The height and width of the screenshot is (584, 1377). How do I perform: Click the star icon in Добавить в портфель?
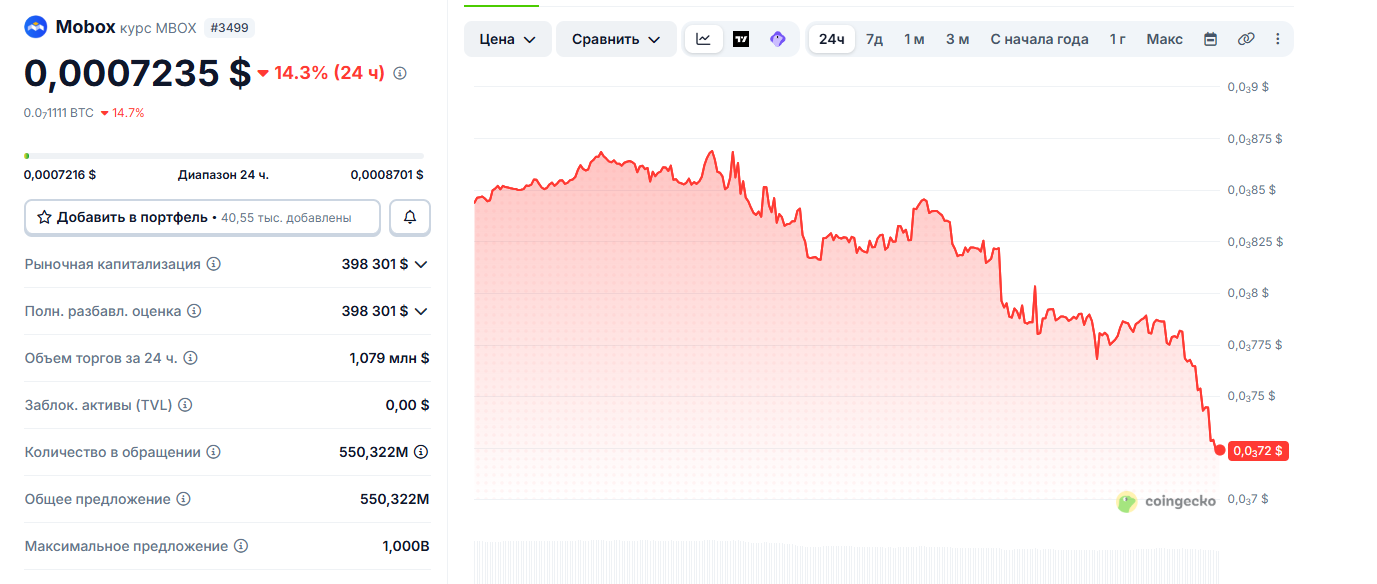(x=44, y=217)
